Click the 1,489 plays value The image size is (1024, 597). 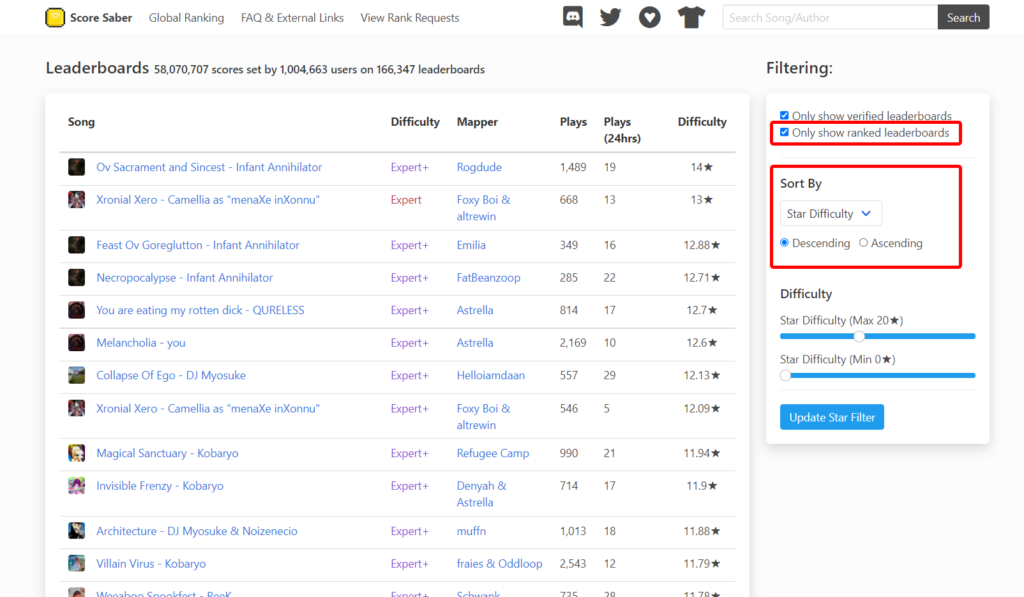pyautogui.click(x=573, y=167)
